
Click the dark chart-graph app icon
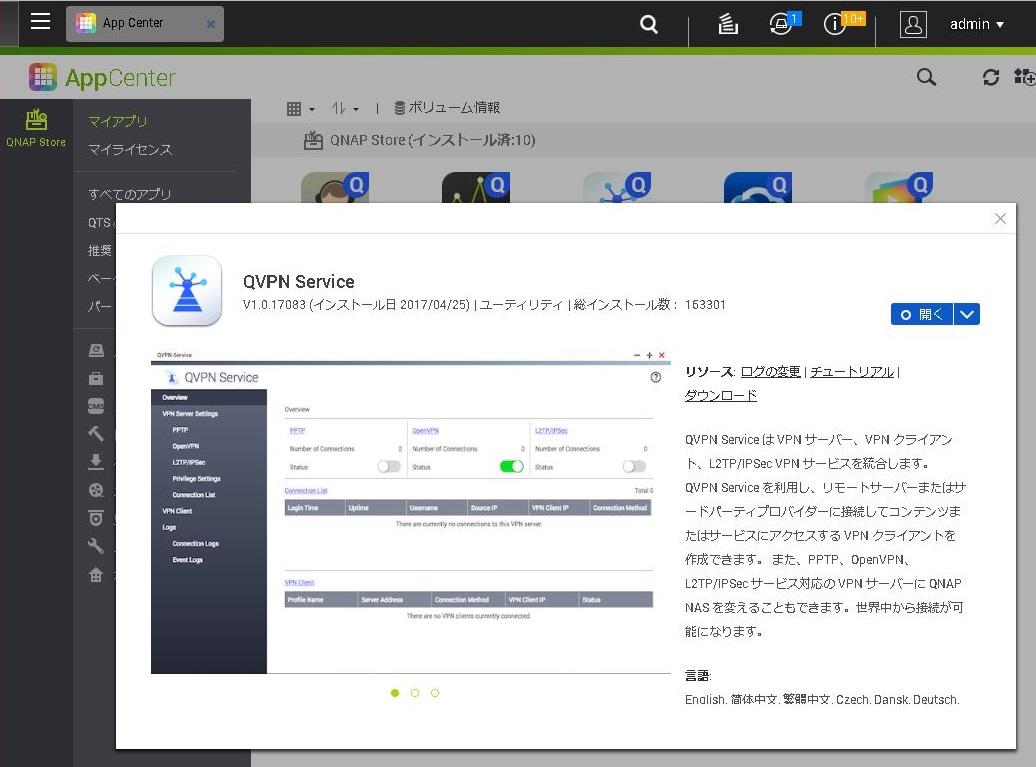tap(476, 188)
